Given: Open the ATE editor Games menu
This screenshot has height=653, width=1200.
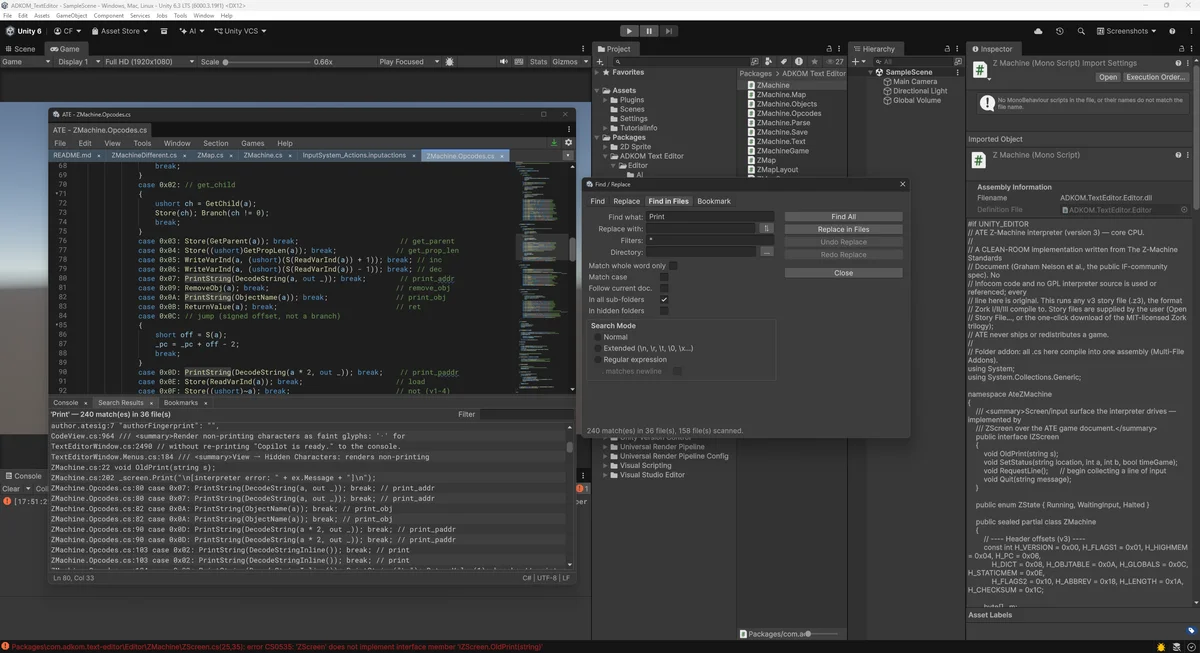Looking at the screenshot, I should coord(253,143).
